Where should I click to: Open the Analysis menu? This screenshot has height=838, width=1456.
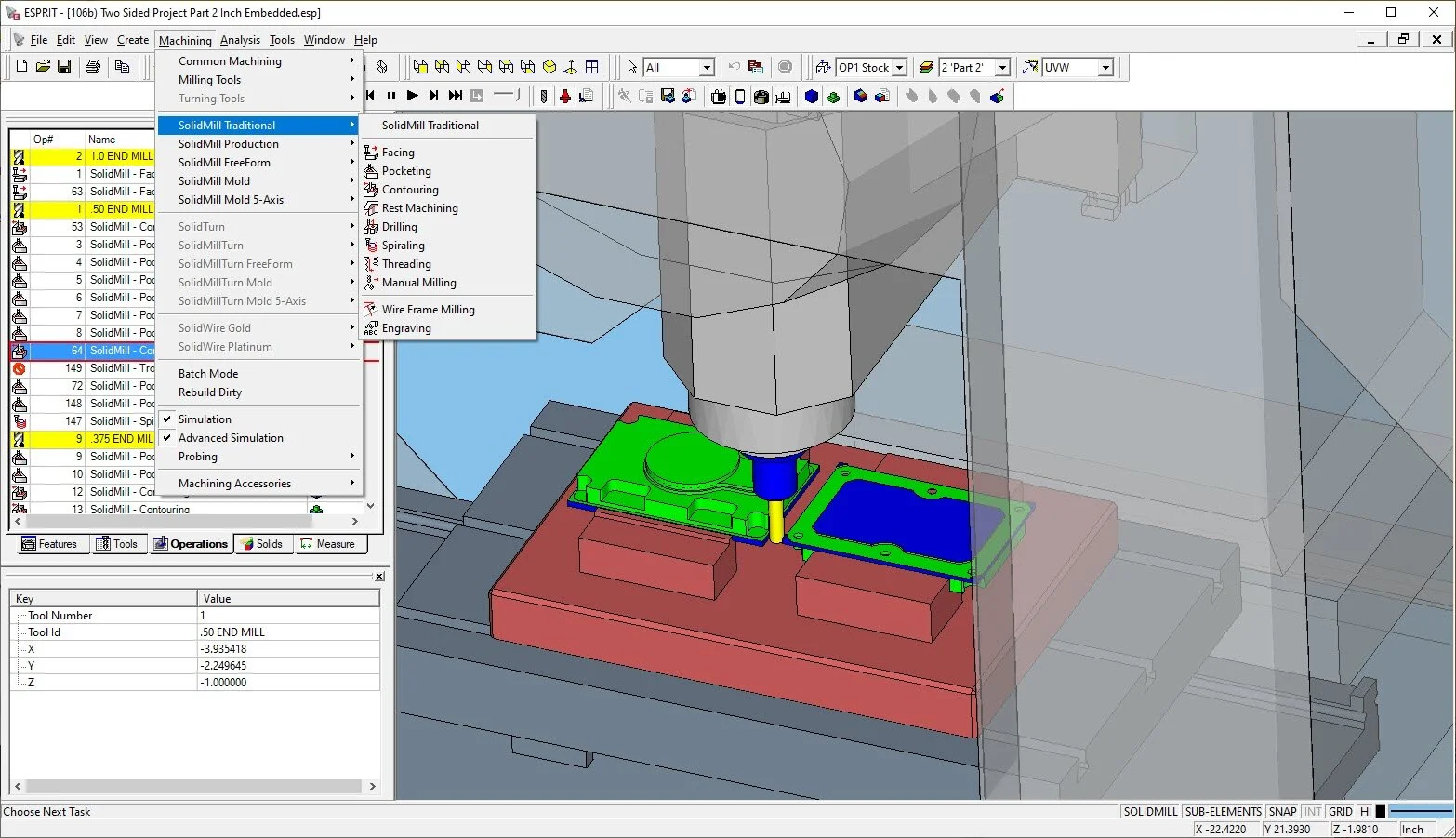(240, 40)
